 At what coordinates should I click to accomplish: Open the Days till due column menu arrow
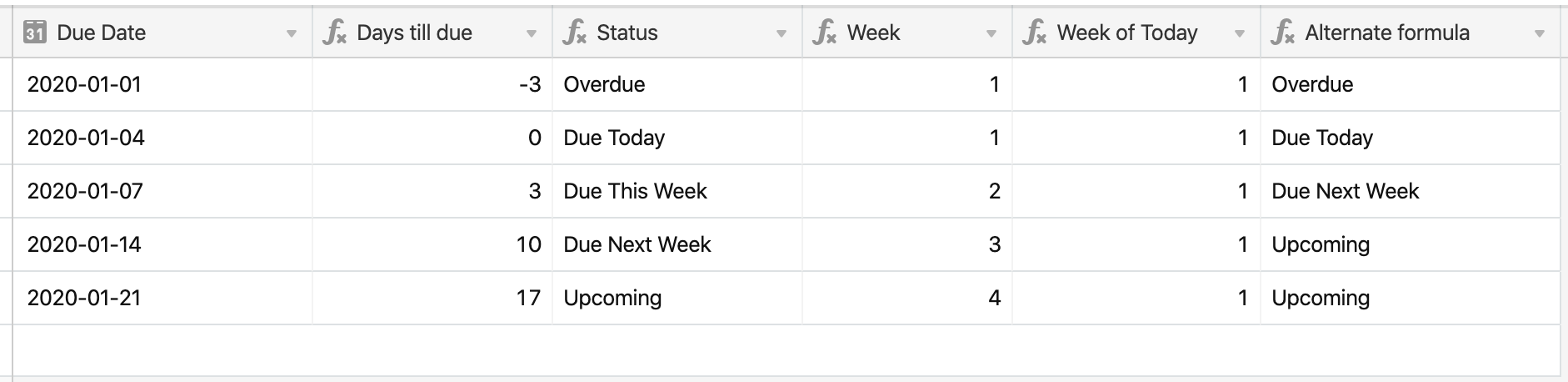[x=532, y=34]
